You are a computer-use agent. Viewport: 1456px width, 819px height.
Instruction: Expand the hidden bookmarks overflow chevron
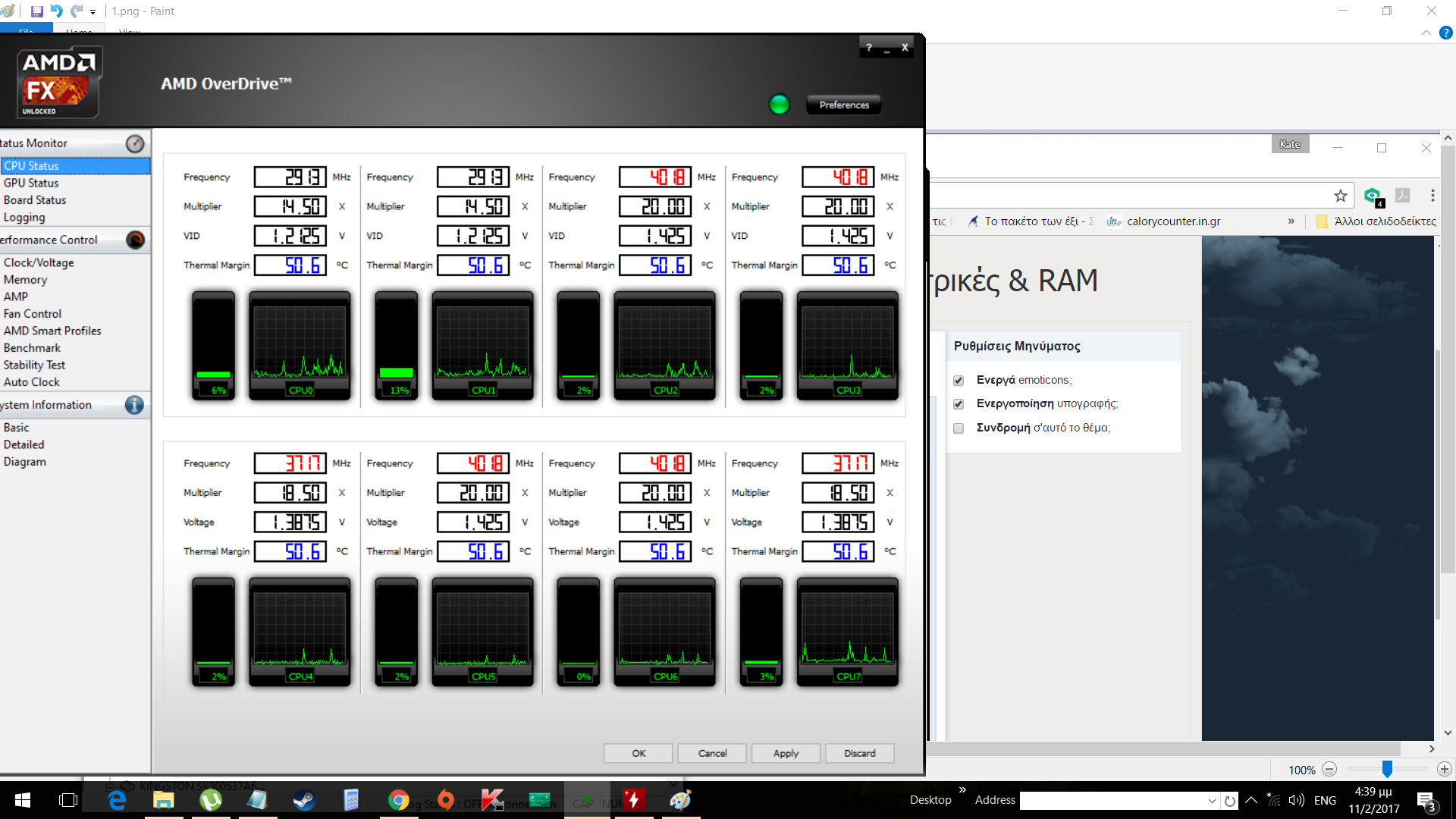pyautogui.click(x=1291, y=221)
